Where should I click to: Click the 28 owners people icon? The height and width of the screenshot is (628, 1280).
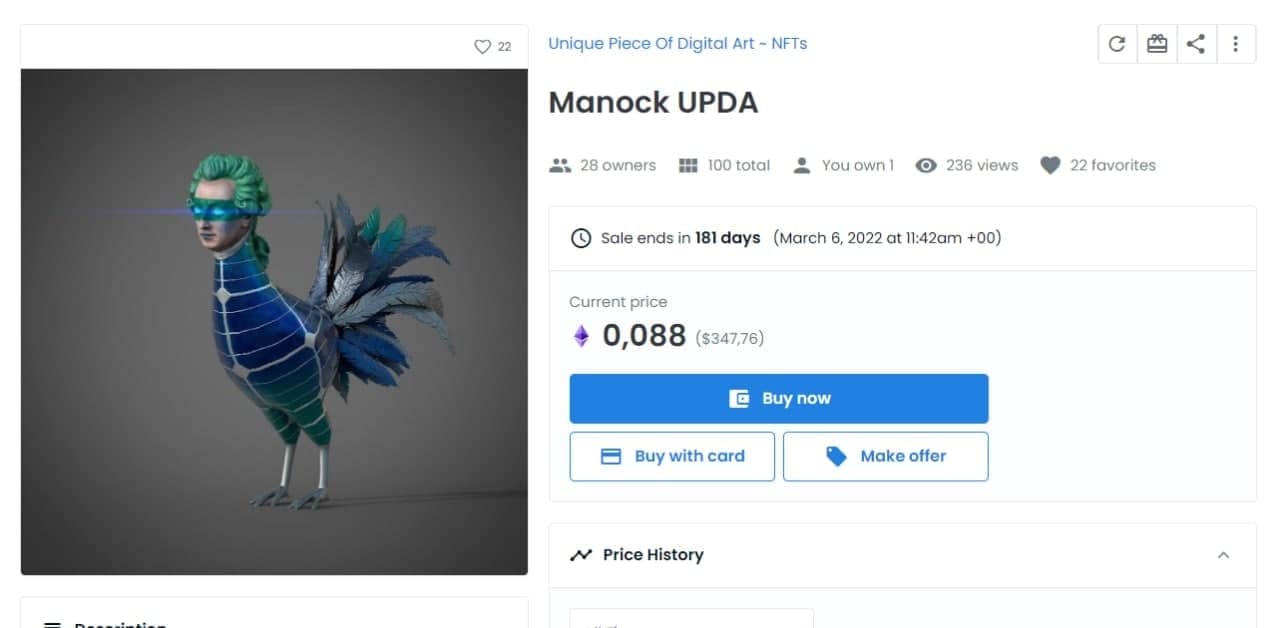pos(560,166)
